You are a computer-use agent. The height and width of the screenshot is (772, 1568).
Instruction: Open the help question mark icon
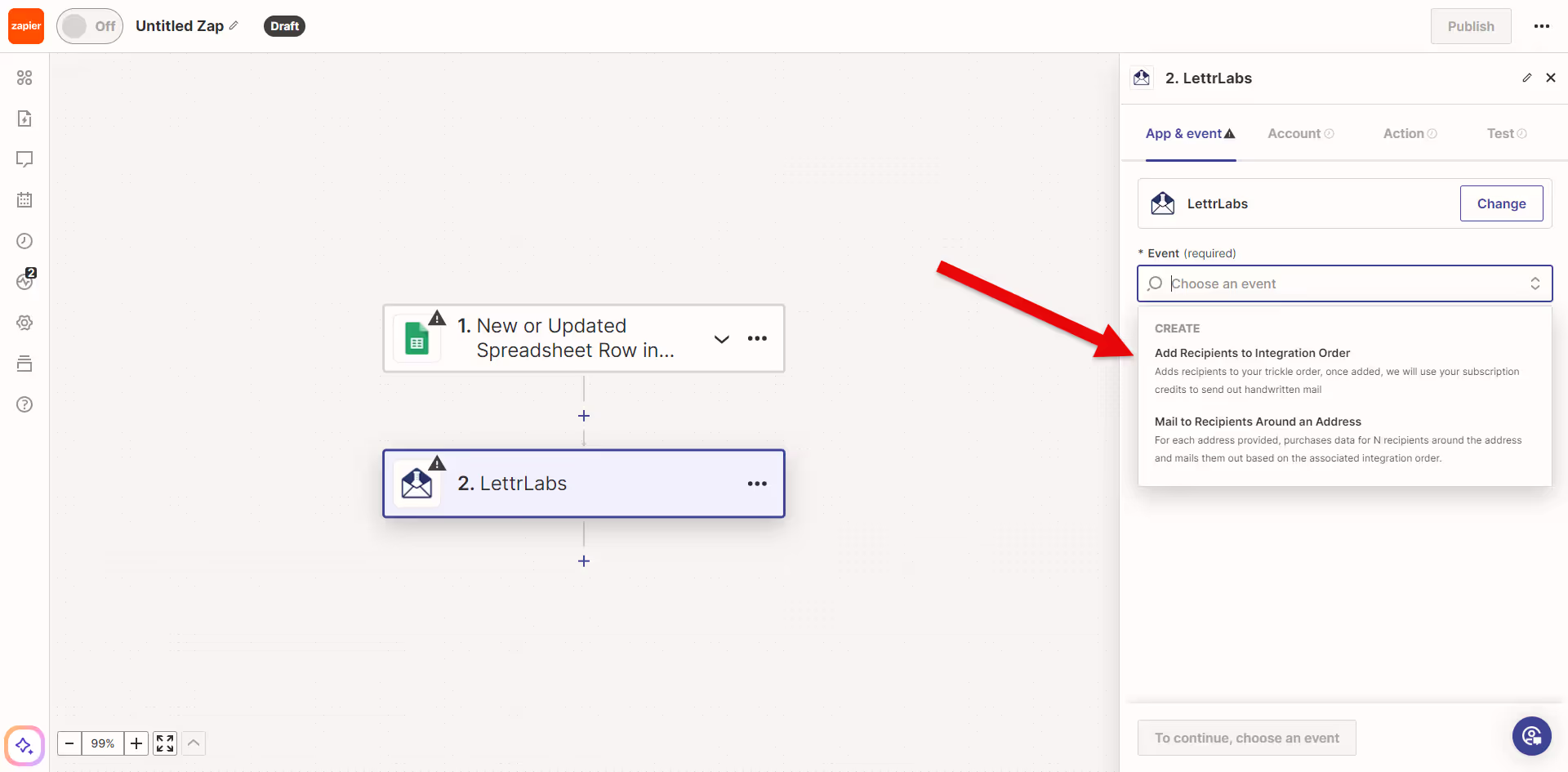click(24, 404)
